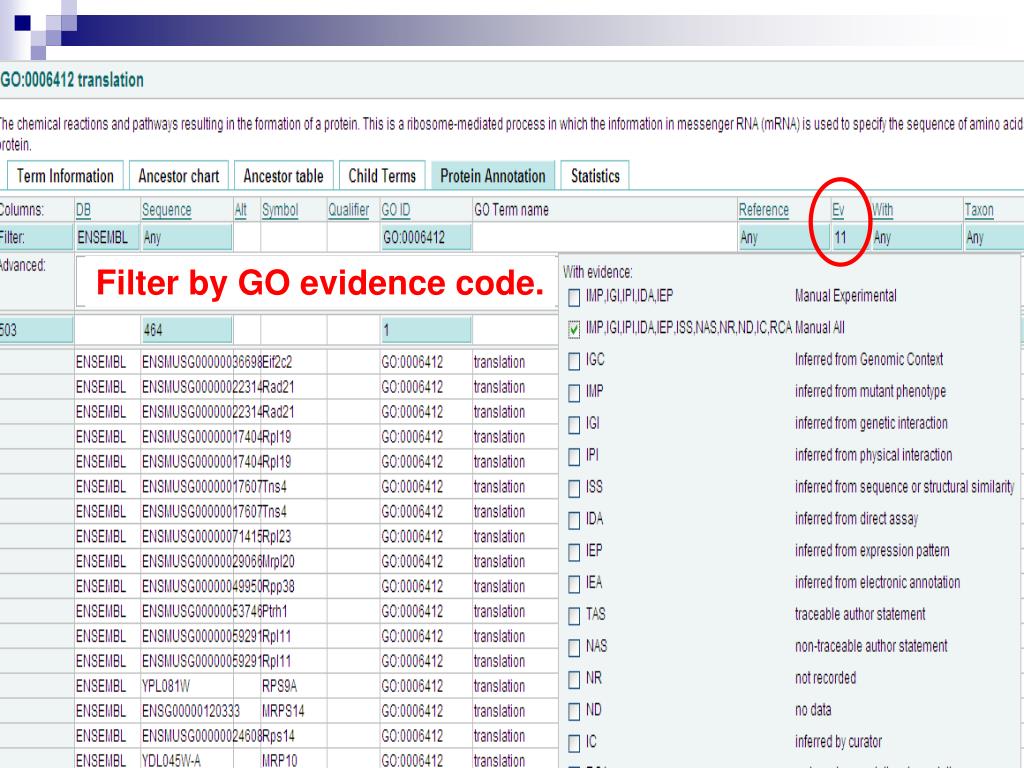Check the ISS sequence similarity checkbox

coord(574,489)
